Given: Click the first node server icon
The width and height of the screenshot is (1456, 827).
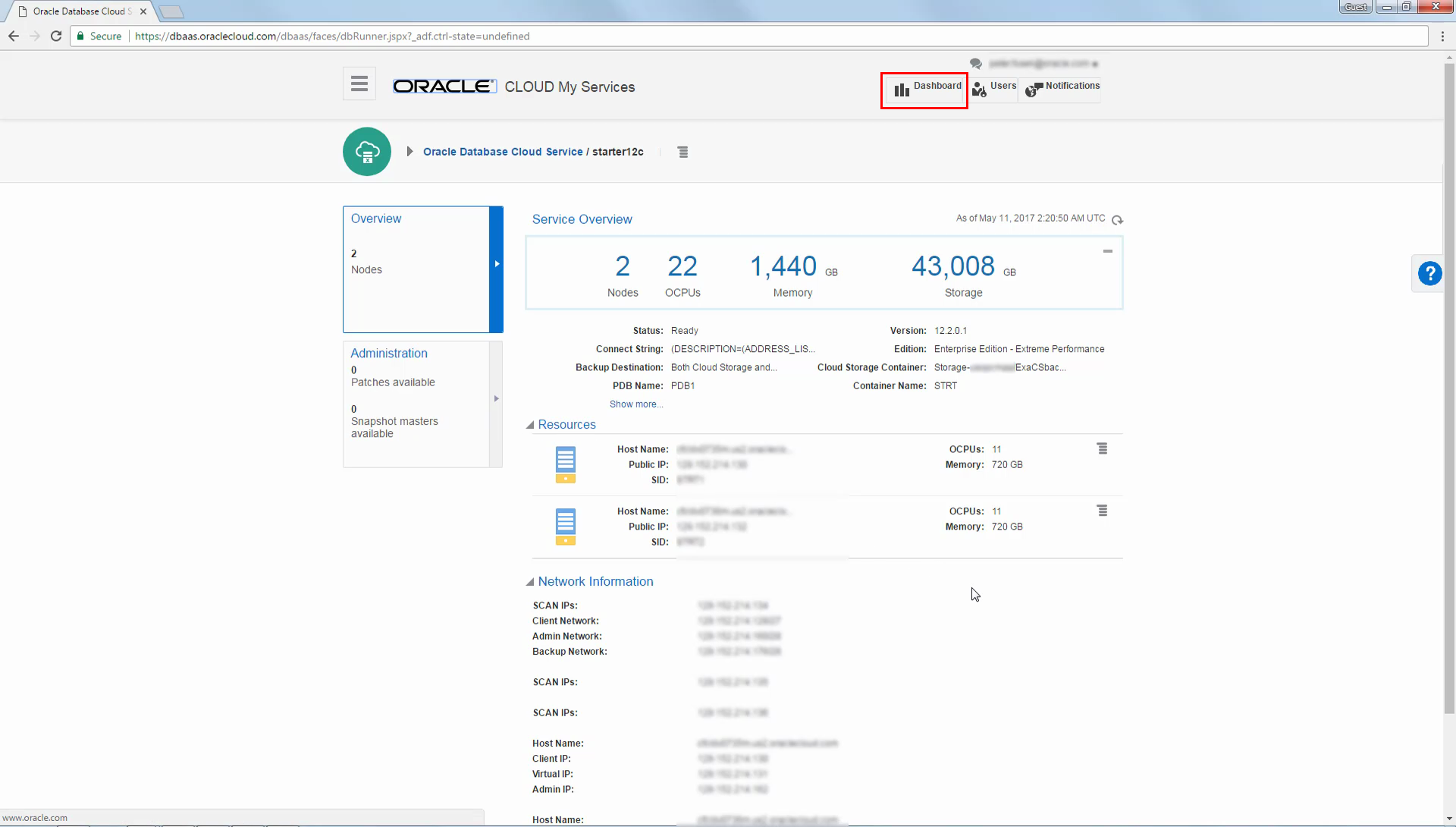Looking at the screenshot, I should 566,465.
